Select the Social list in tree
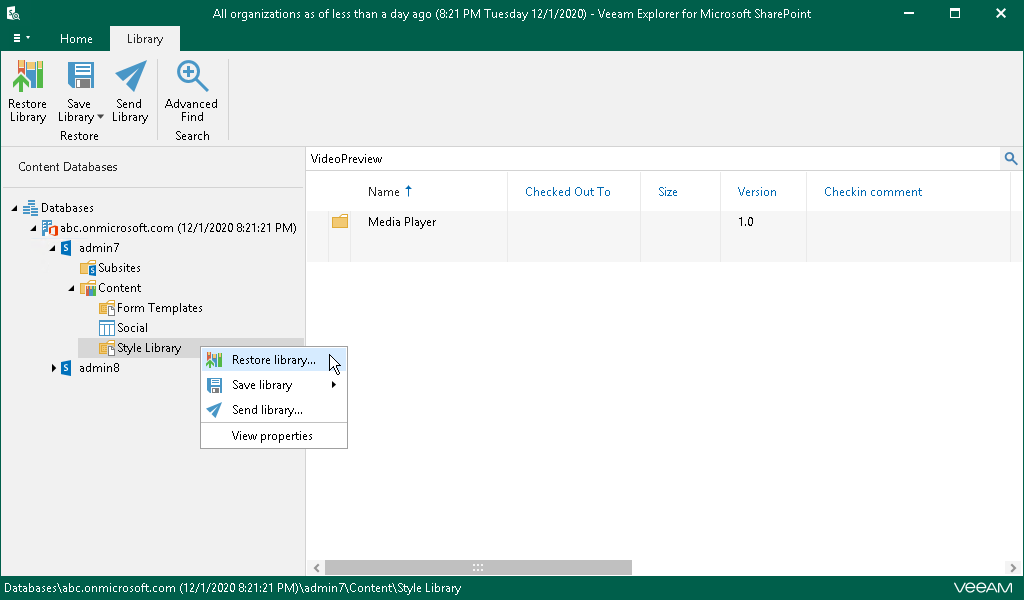The height and width of the screenshot is (600, 1024). 132,328
